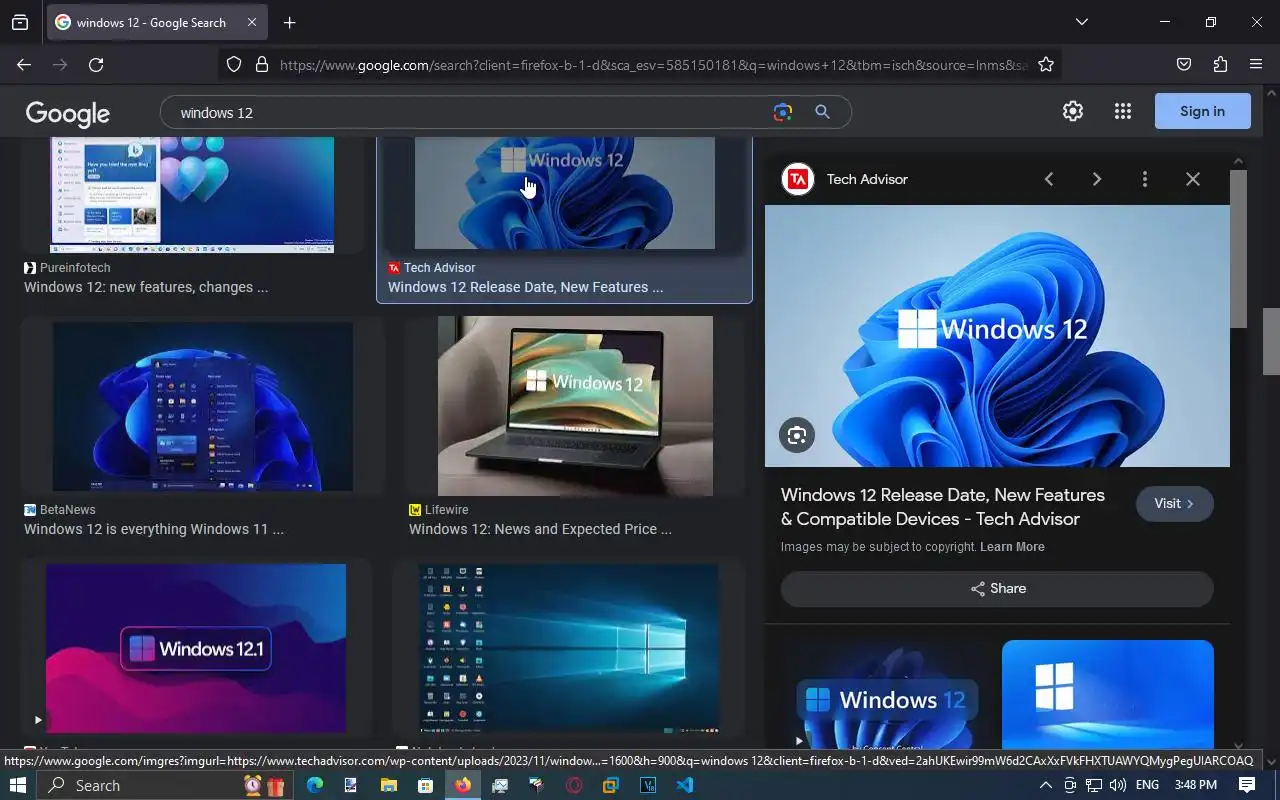Open the BetaNews Windows 12 thumbnail
This screenshot has width=1280, height=800.
tap(203, 406)
